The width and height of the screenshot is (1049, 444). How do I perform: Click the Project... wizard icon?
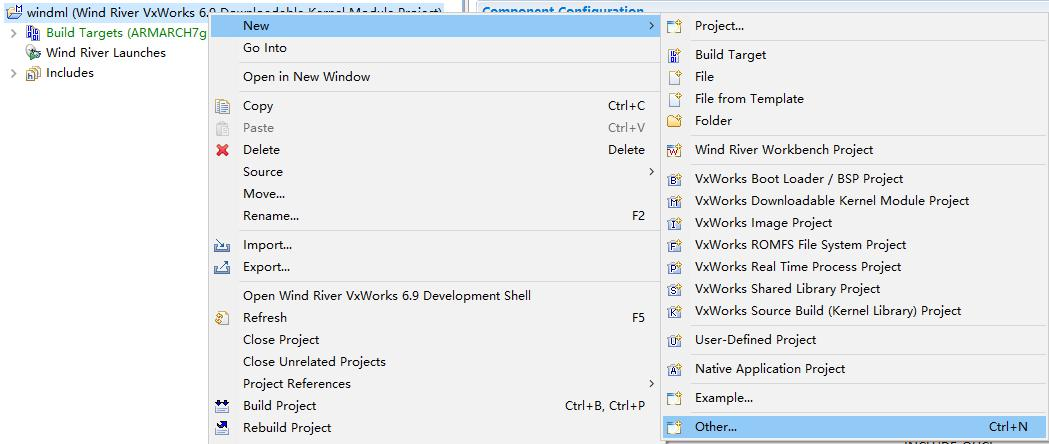(674, 27)
